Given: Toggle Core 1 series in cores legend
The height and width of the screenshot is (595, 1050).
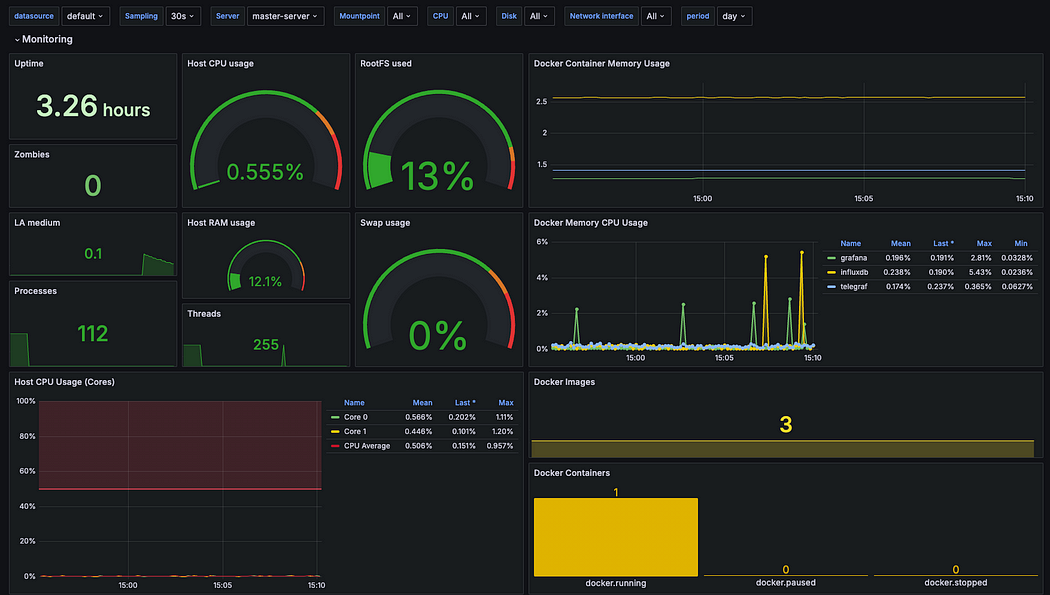Looking at the screenshot, I should (355, 432).
